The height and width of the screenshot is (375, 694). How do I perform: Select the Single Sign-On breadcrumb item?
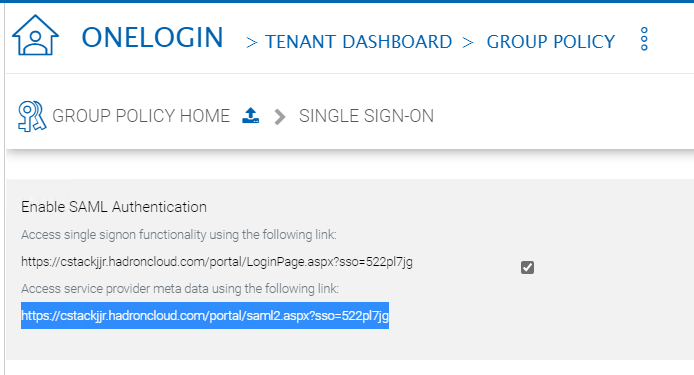[366, 116]
